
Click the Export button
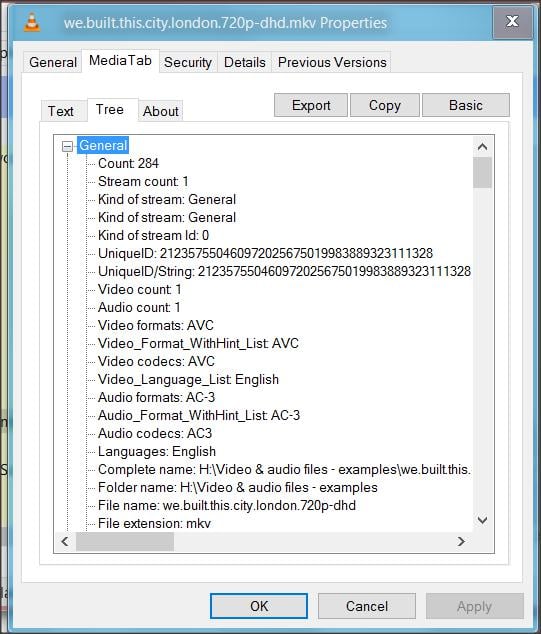pyautogui.click(x=311, y=105)
